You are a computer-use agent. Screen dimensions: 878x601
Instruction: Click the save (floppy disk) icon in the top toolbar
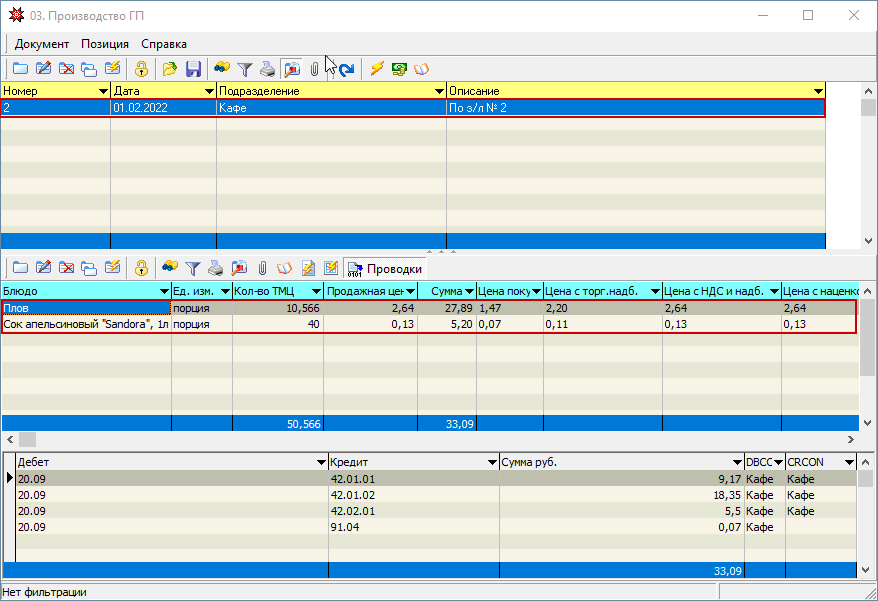[194, 69]
